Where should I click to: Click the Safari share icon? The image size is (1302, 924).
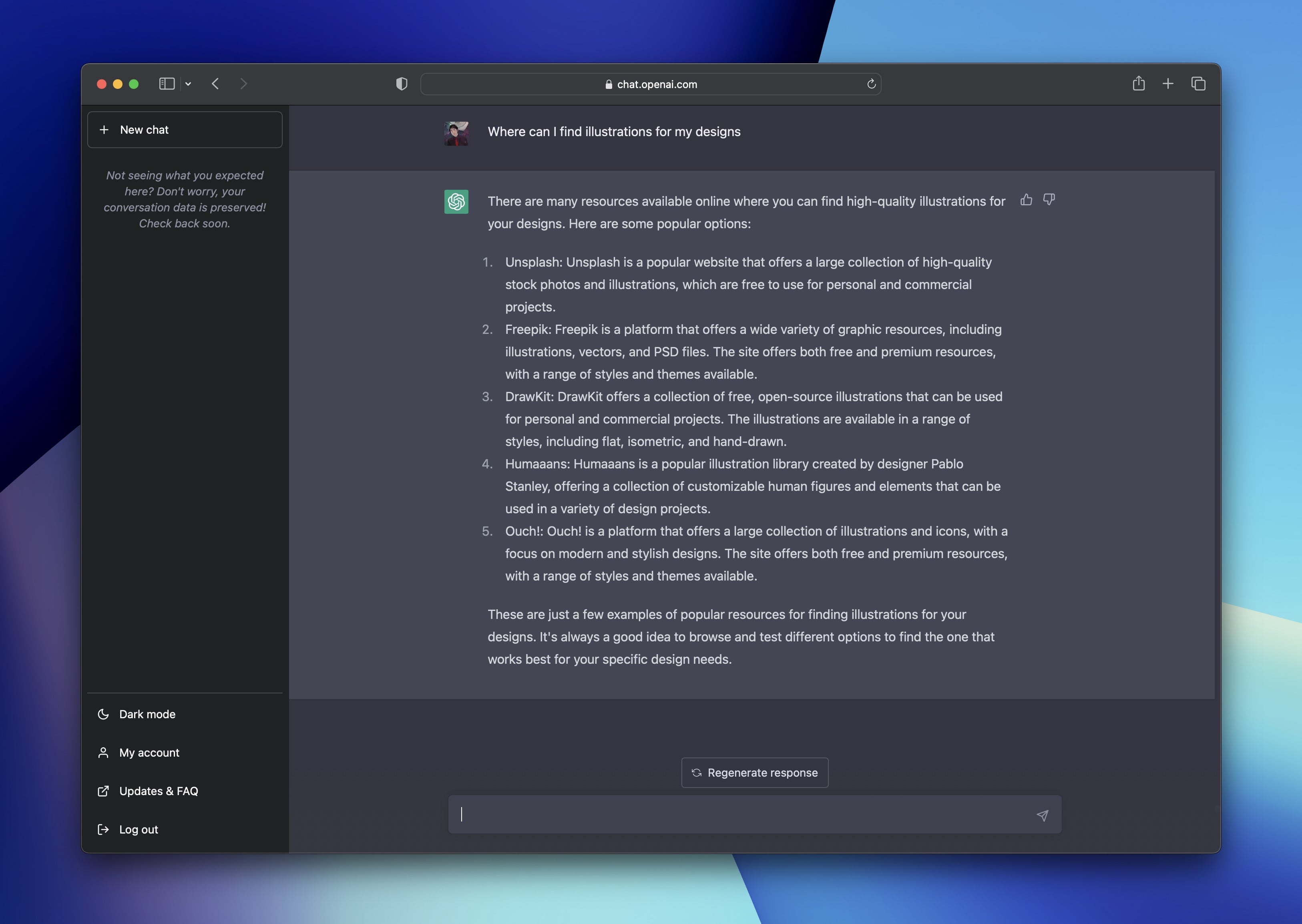click(1138, 84)
